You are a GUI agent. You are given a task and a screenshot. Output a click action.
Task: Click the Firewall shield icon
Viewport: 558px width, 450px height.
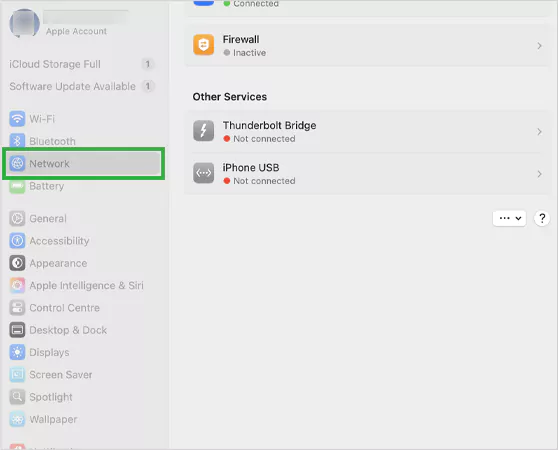[x=204, y=45]
